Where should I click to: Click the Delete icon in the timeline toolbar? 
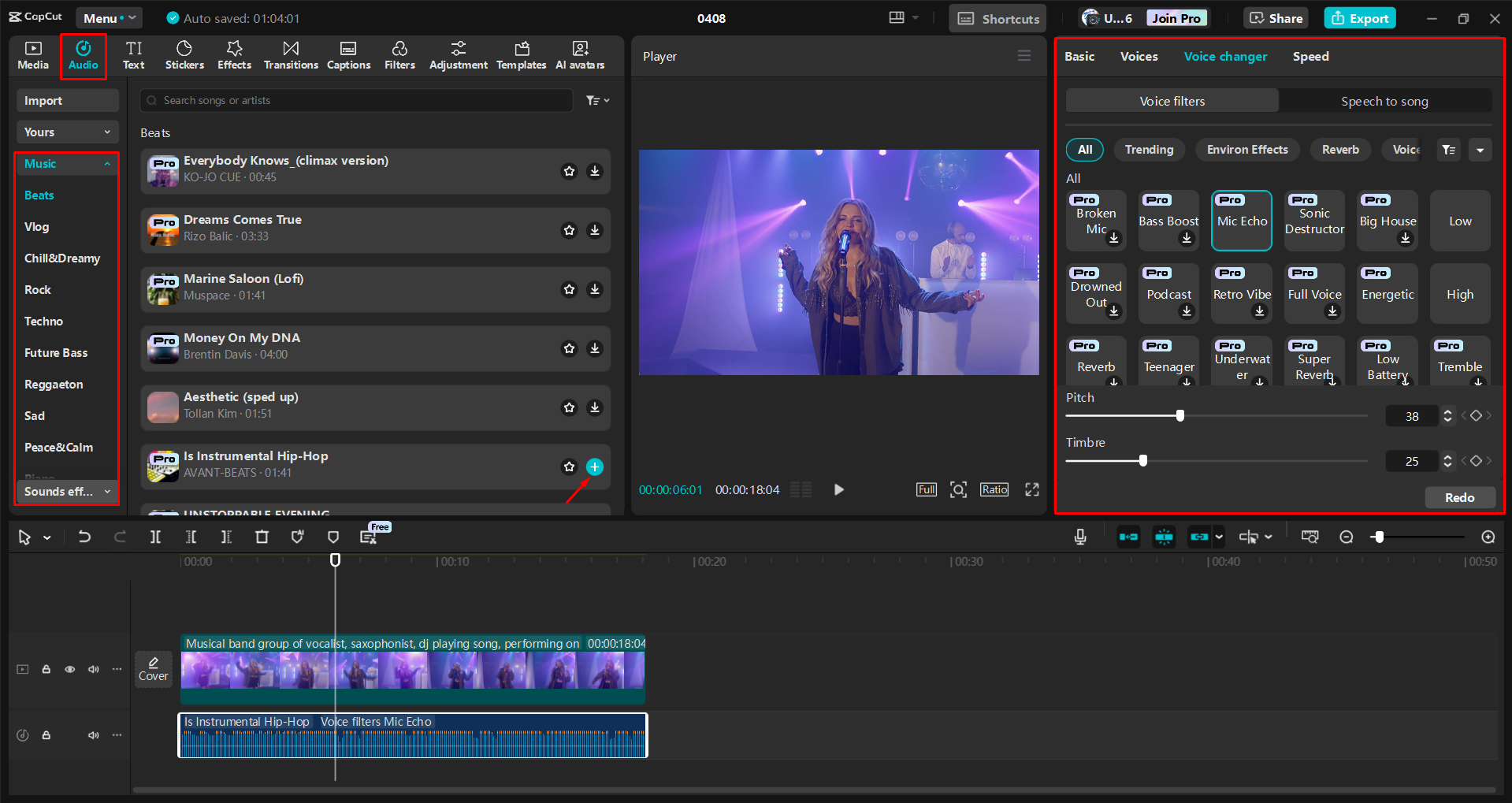tap(262, 537)
